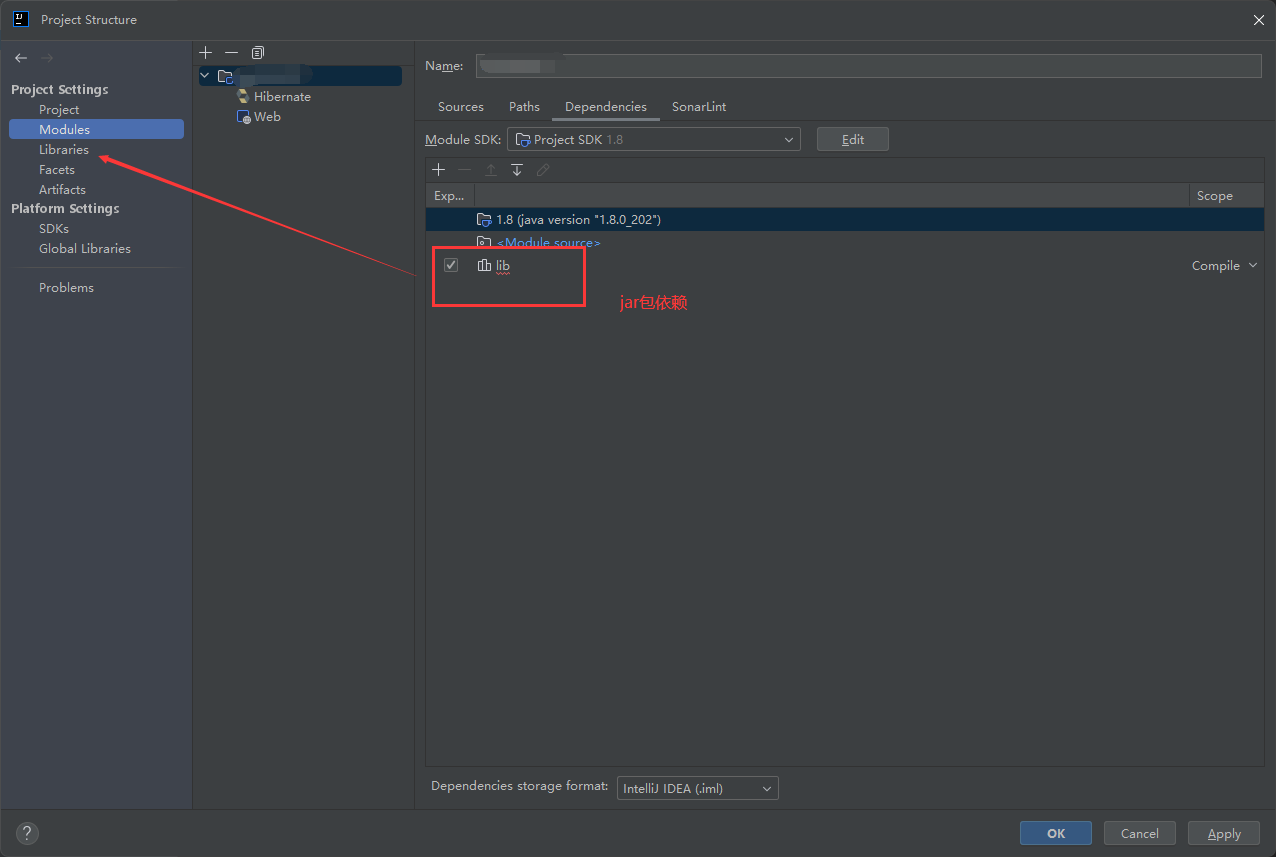Select the Module source row
Image resolution: width=1276 pixels, height=857 pixels.
845,243
